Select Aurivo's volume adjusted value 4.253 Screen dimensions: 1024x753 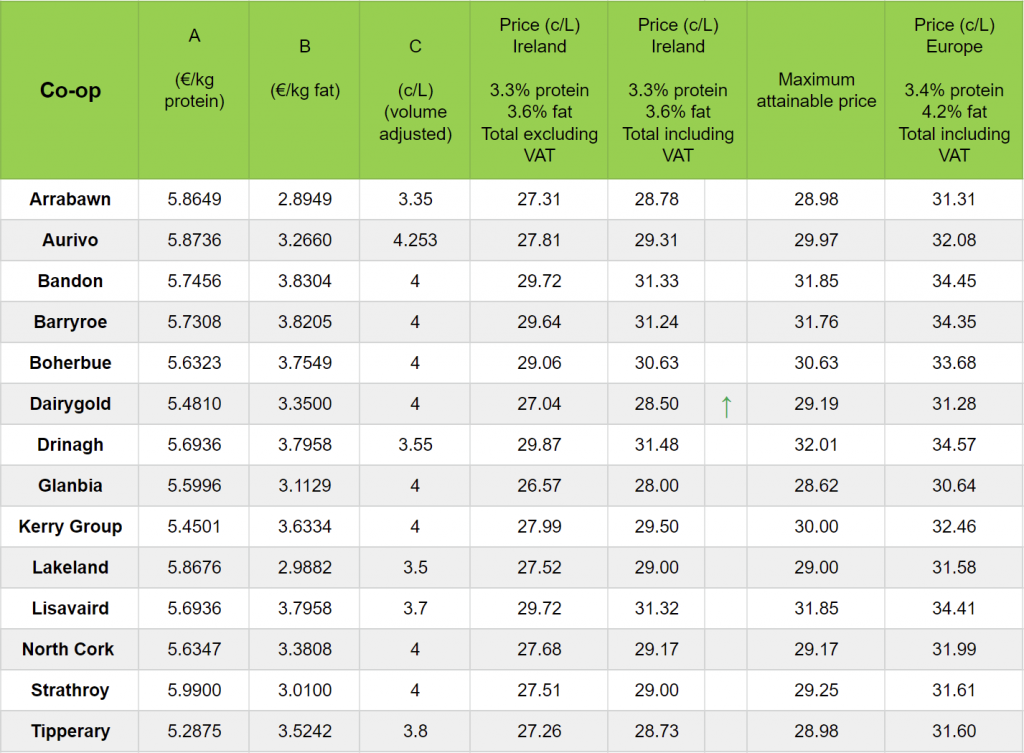(415, 240)
